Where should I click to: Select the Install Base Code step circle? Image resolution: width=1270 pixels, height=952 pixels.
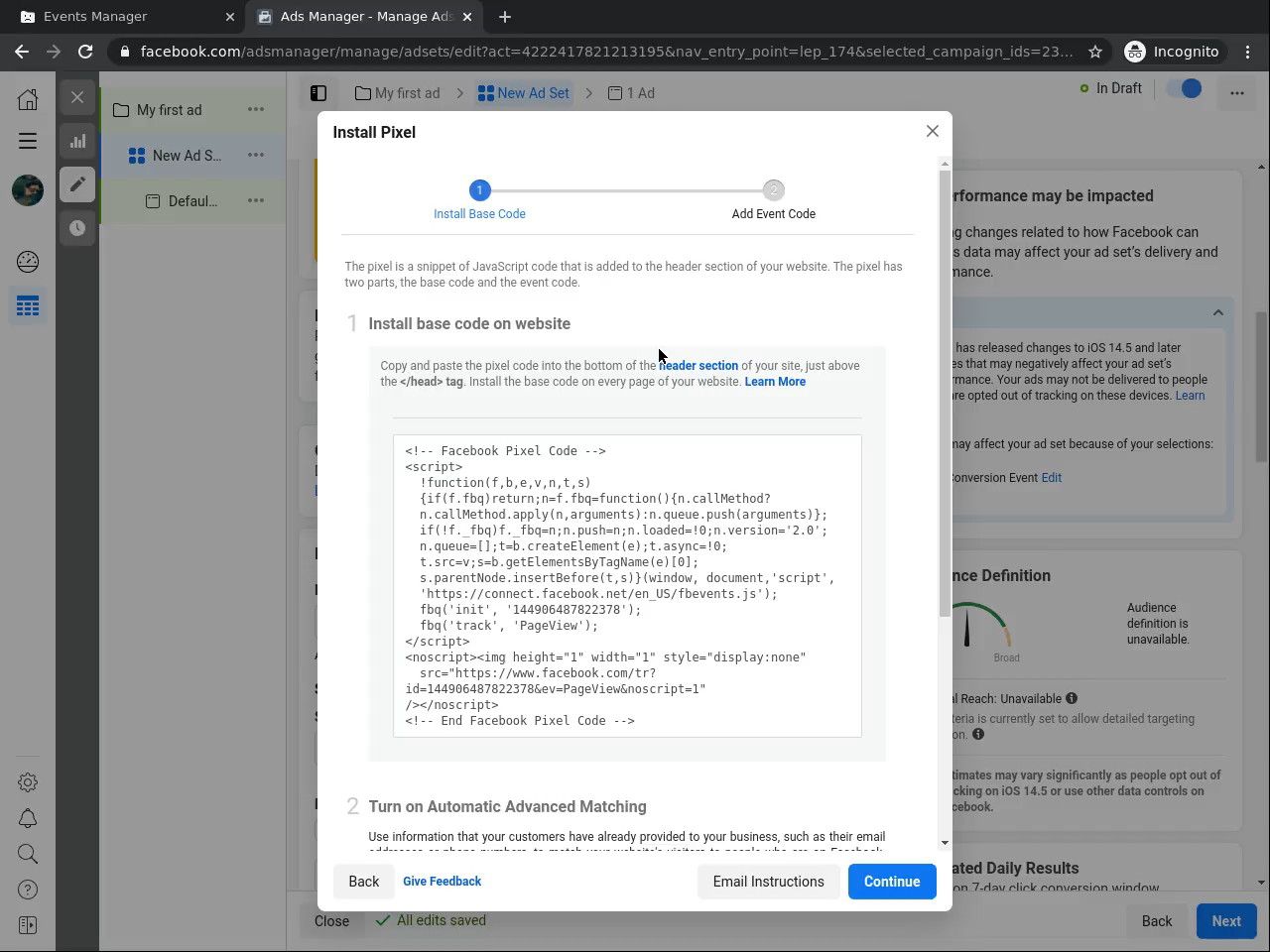tap(479, 190)
